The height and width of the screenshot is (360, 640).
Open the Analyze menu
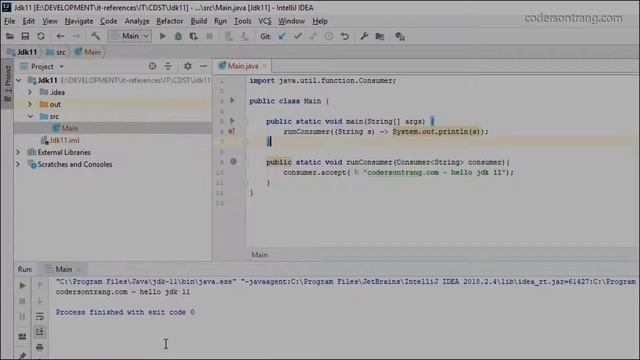(x=137, y=21)
